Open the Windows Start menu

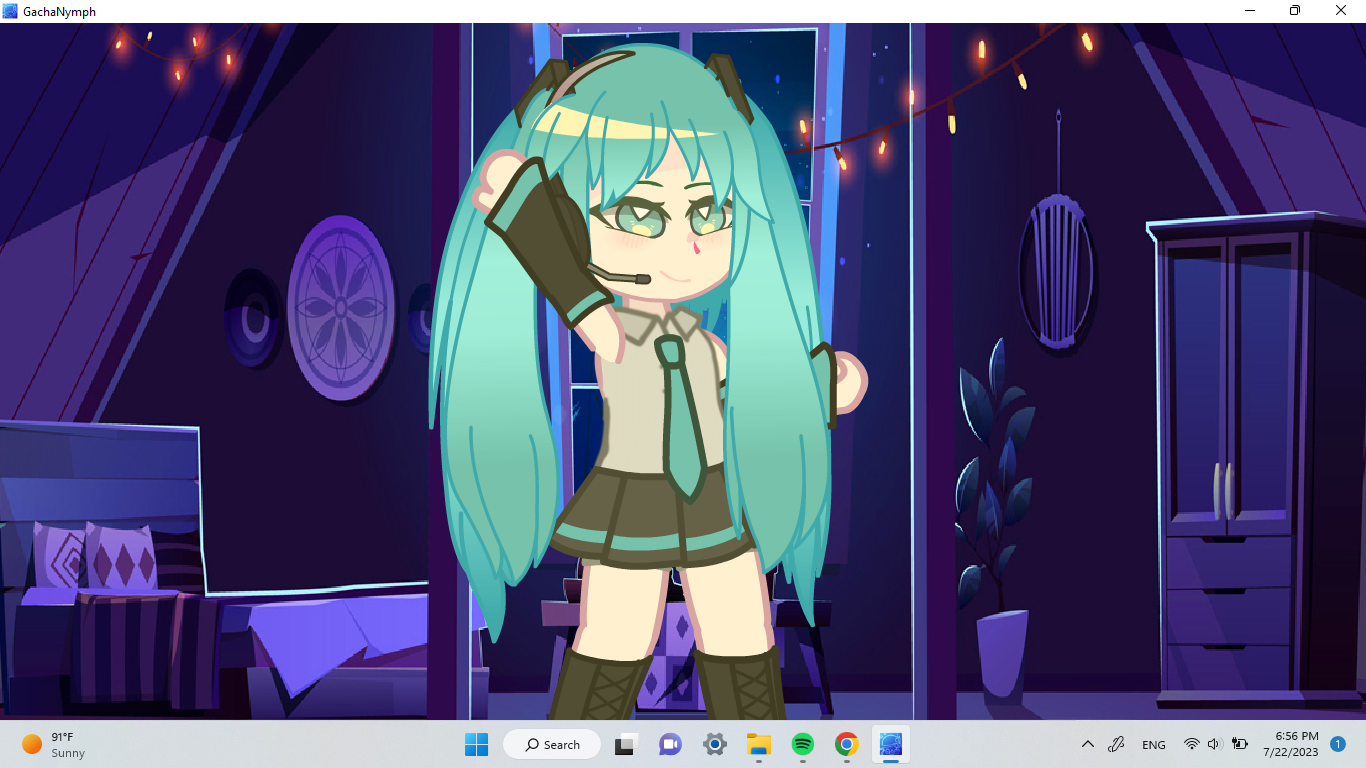point(476,744)
